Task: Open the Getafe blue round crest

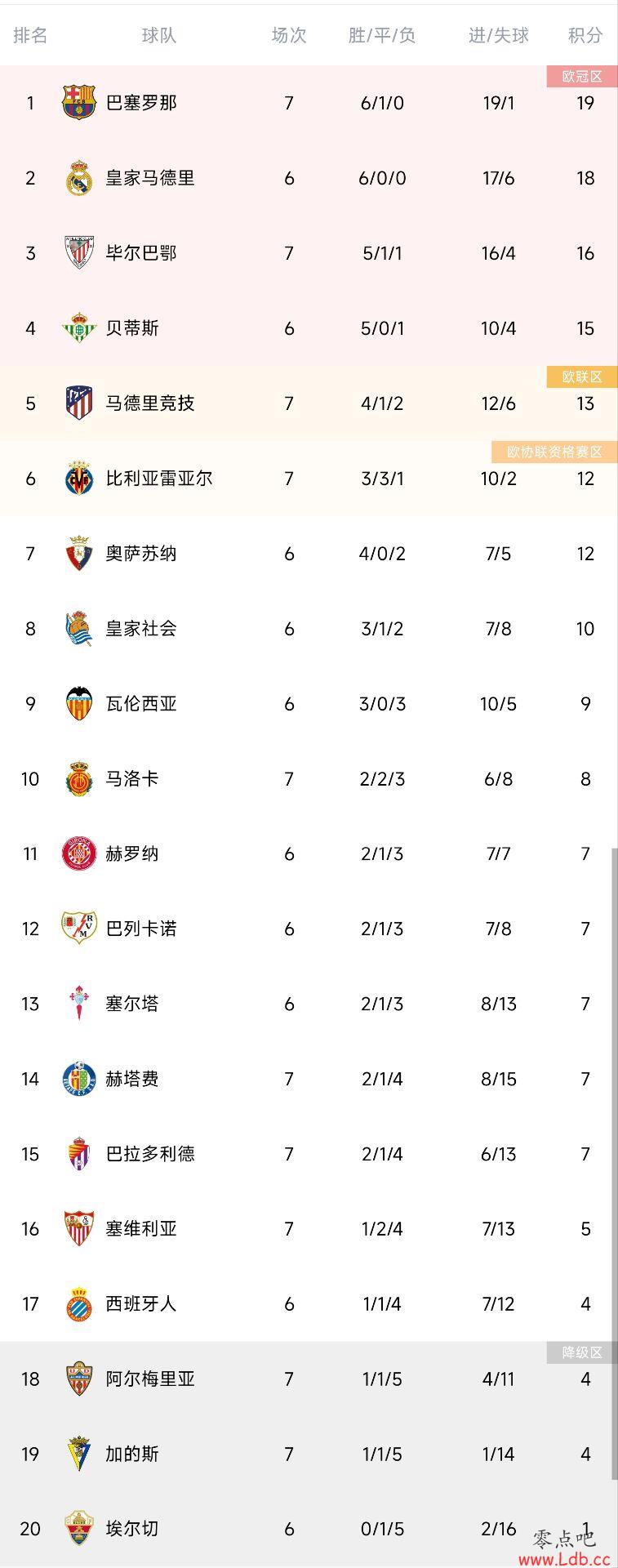Action: click(x=79, y=1079)
